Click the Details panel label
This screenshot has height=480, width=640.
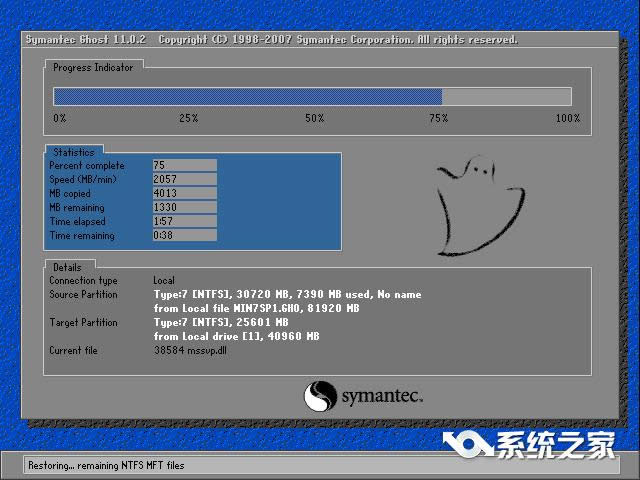pyautogui.click(x=67, y=267)
